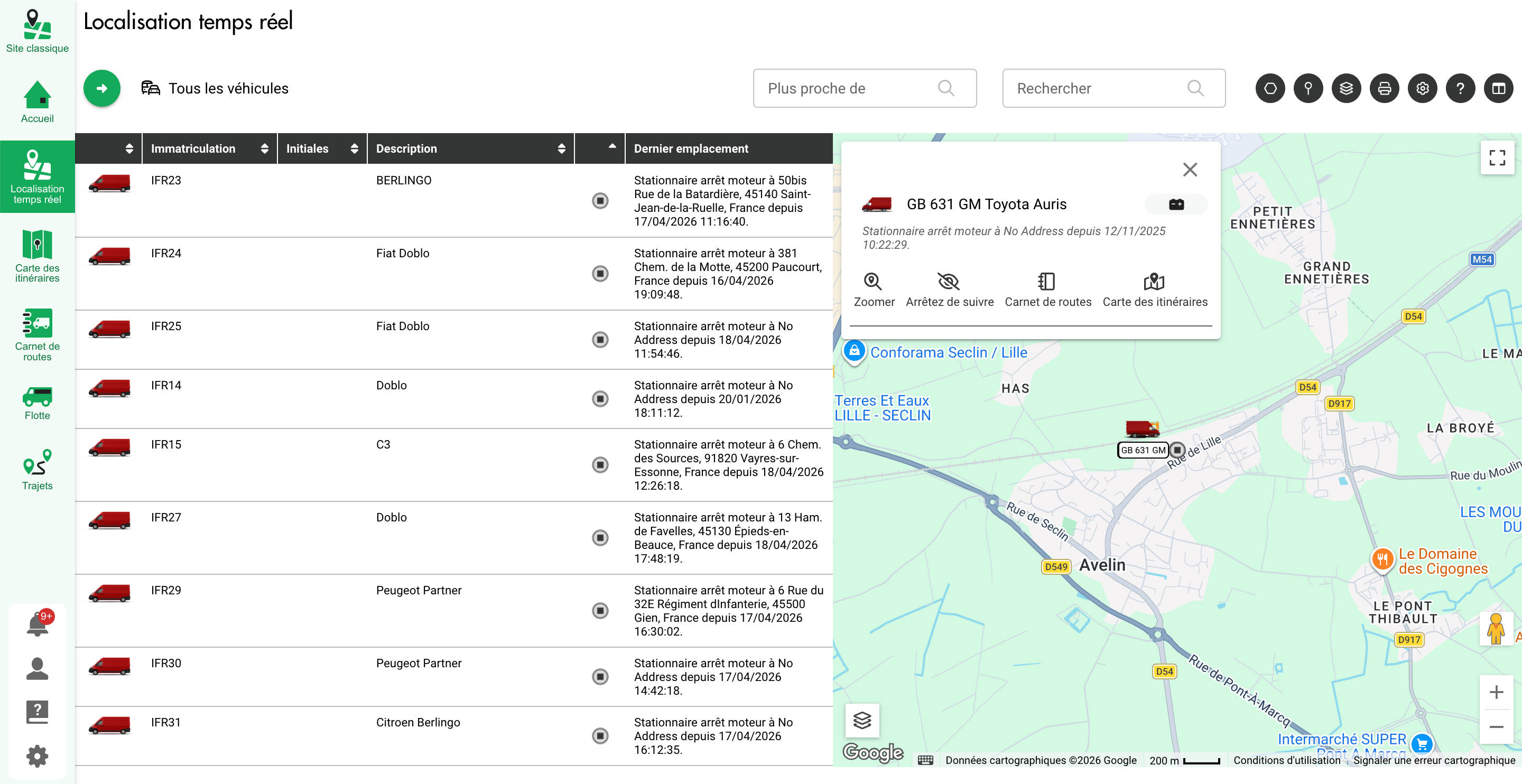Click the print icon in top toolbar
Screen dimensions: 1522x784
click(x=1385, y=88)
